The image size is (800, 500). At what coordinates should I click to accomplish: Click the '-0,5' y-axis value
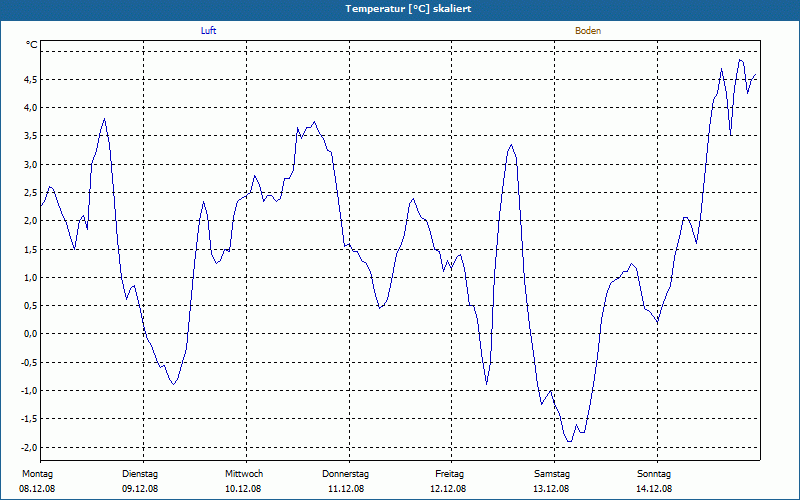click(29, 362)
